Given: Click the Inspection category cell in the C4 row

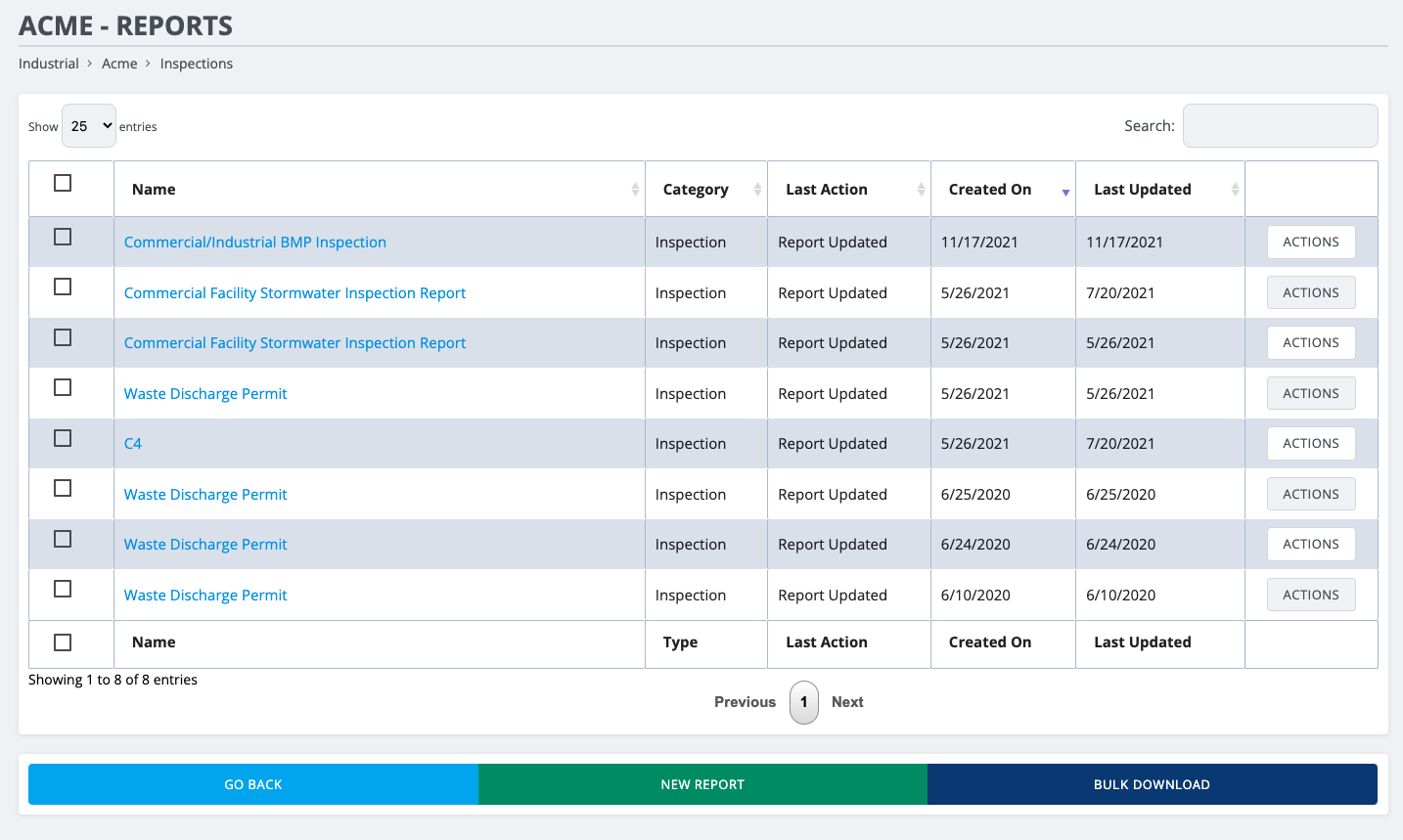Looking at the screenshot, I should point(691,444).
